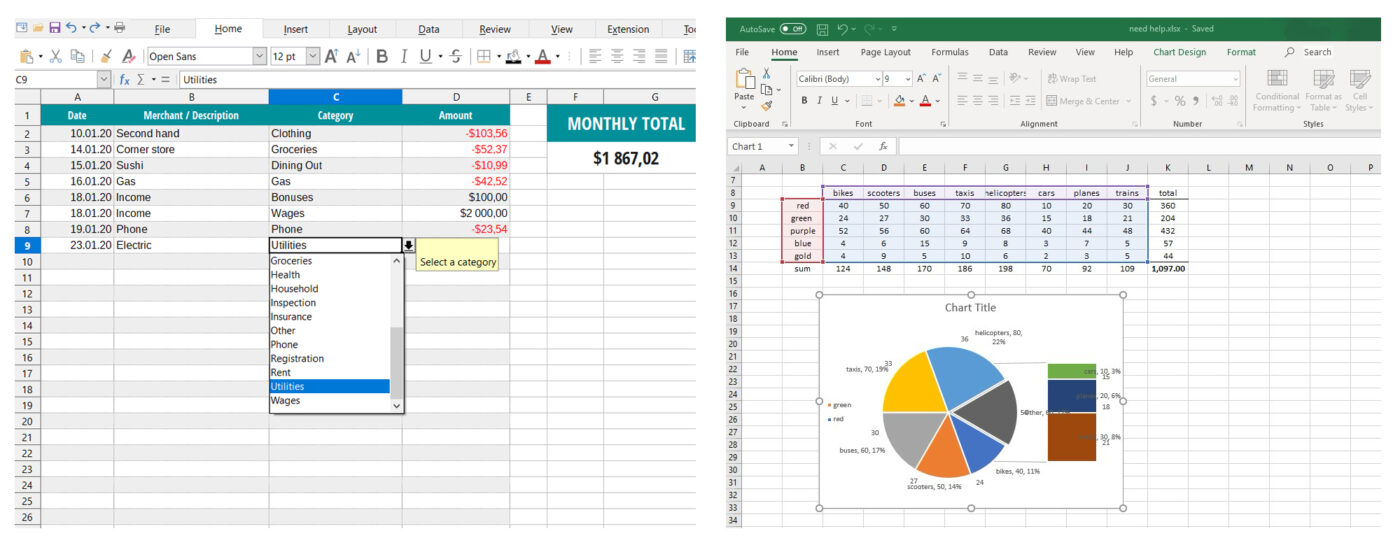Click Borders icon in LibreOffice Calc
The image size is (1400, 545).
(483, 56)
